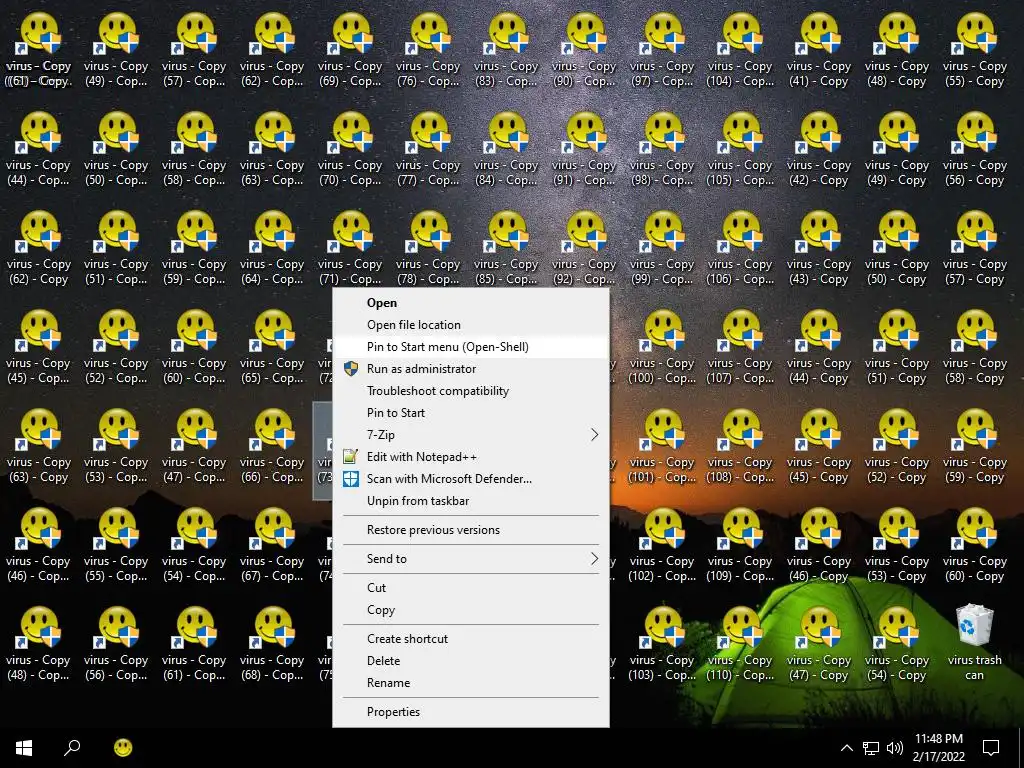The width and height of the screenshot is (1024, 768).
Task: Pin to Start menu (Open-Shell)
Action: pos(471,347)
